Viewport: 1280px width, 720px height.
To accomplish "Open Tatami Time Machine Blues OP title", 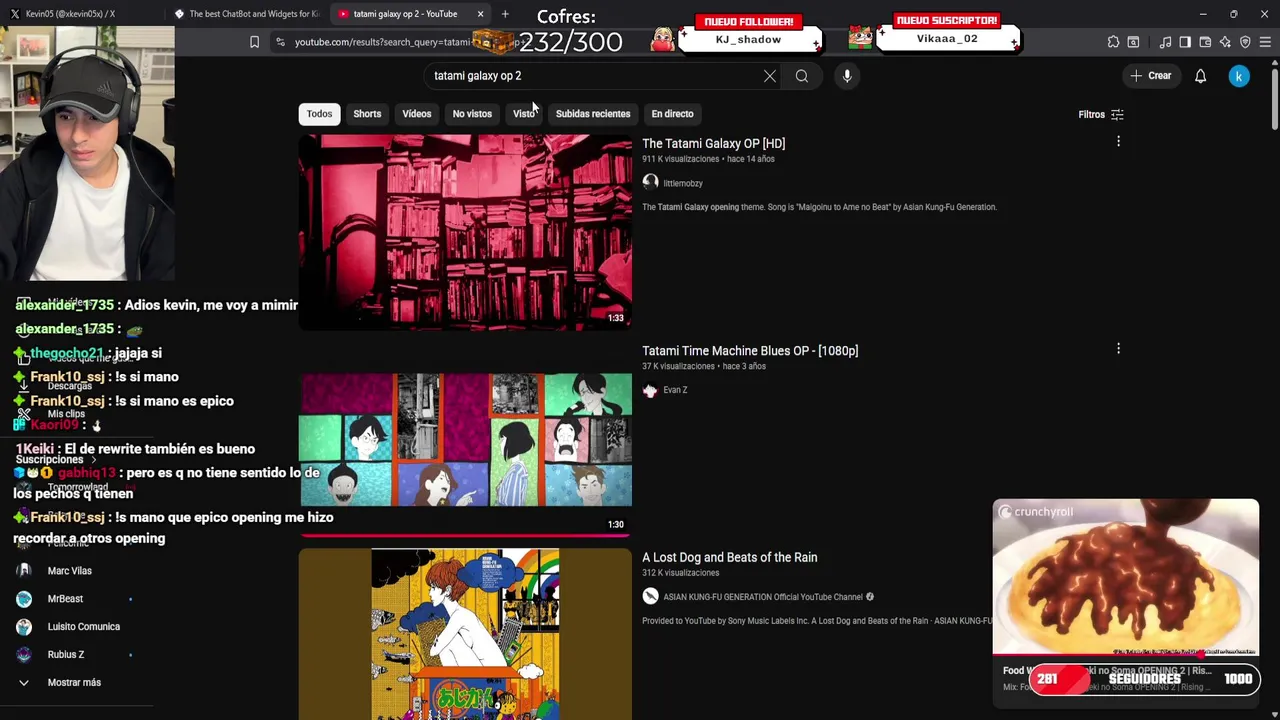I will click(x=750, y=351).
